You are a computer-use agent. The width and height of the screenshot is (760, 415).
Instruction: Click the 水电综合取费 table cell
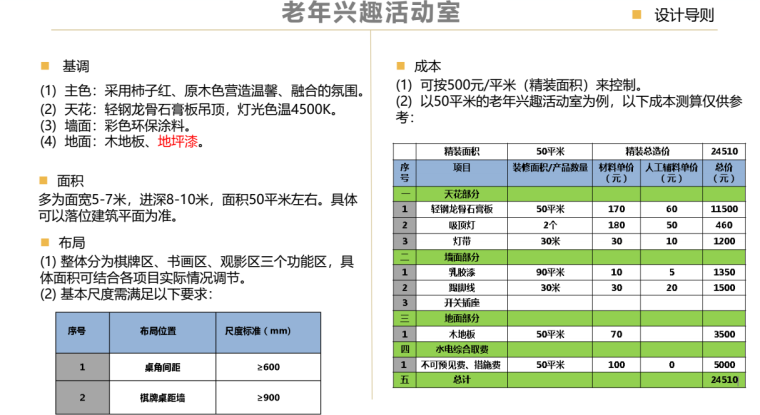[x=461, y=349]
